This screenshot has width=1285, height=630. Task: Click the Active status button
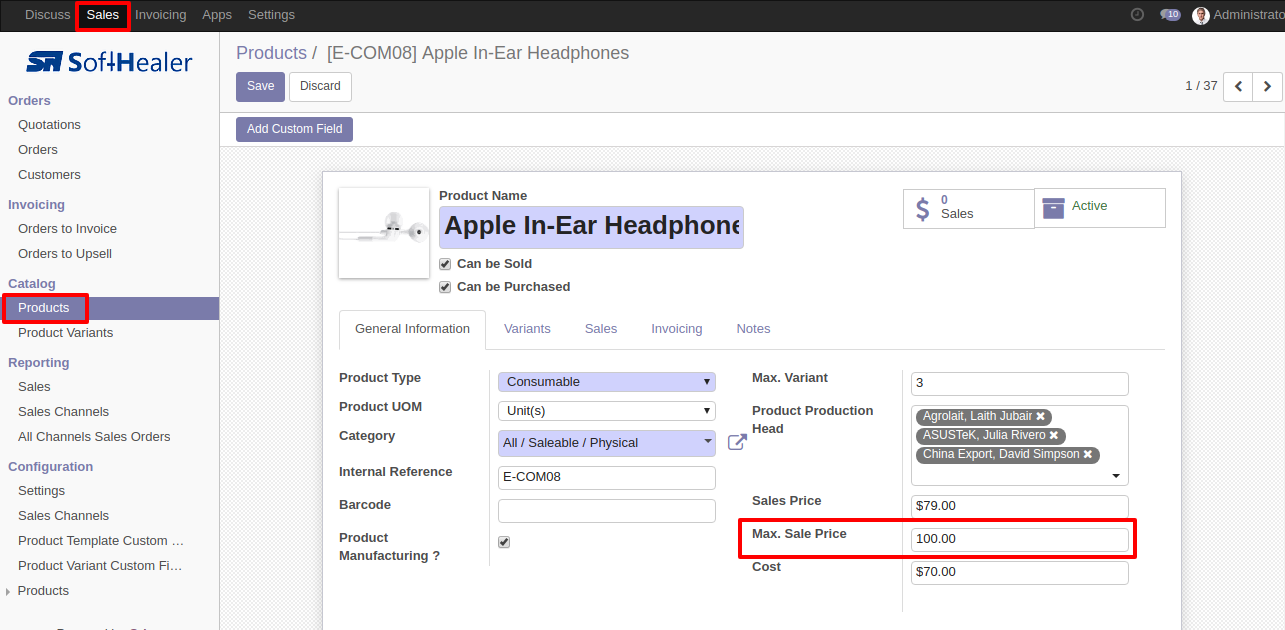[x=1100, y=208]
